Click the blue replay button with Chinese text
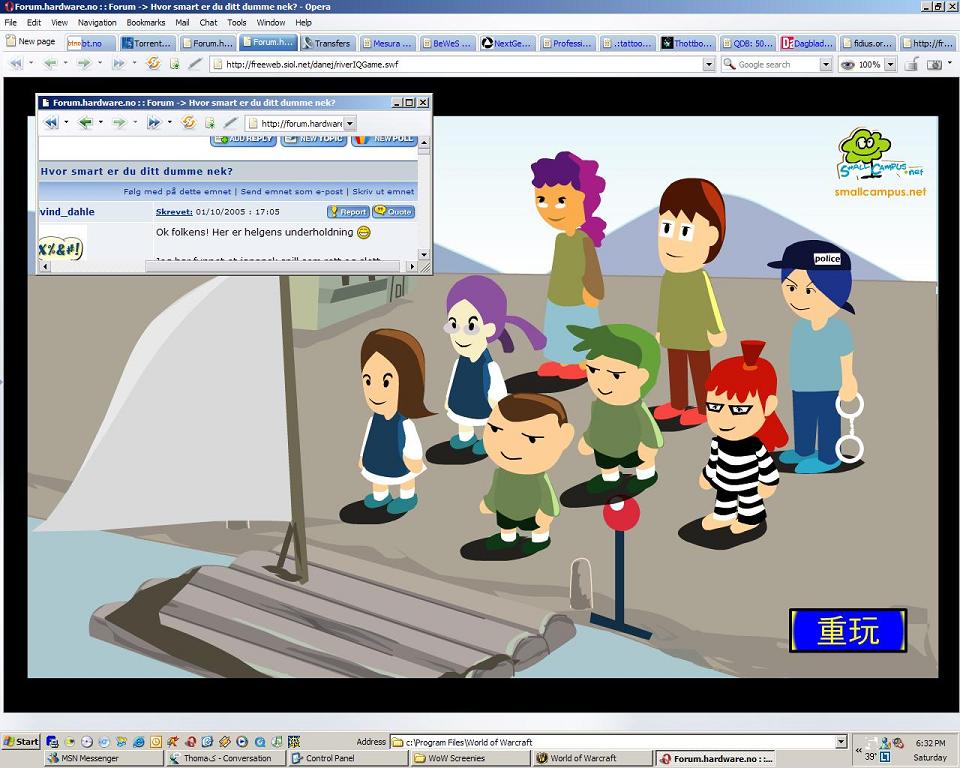This screenshot has height=768, width=960. pyautogui.click(x=848, y=630)
